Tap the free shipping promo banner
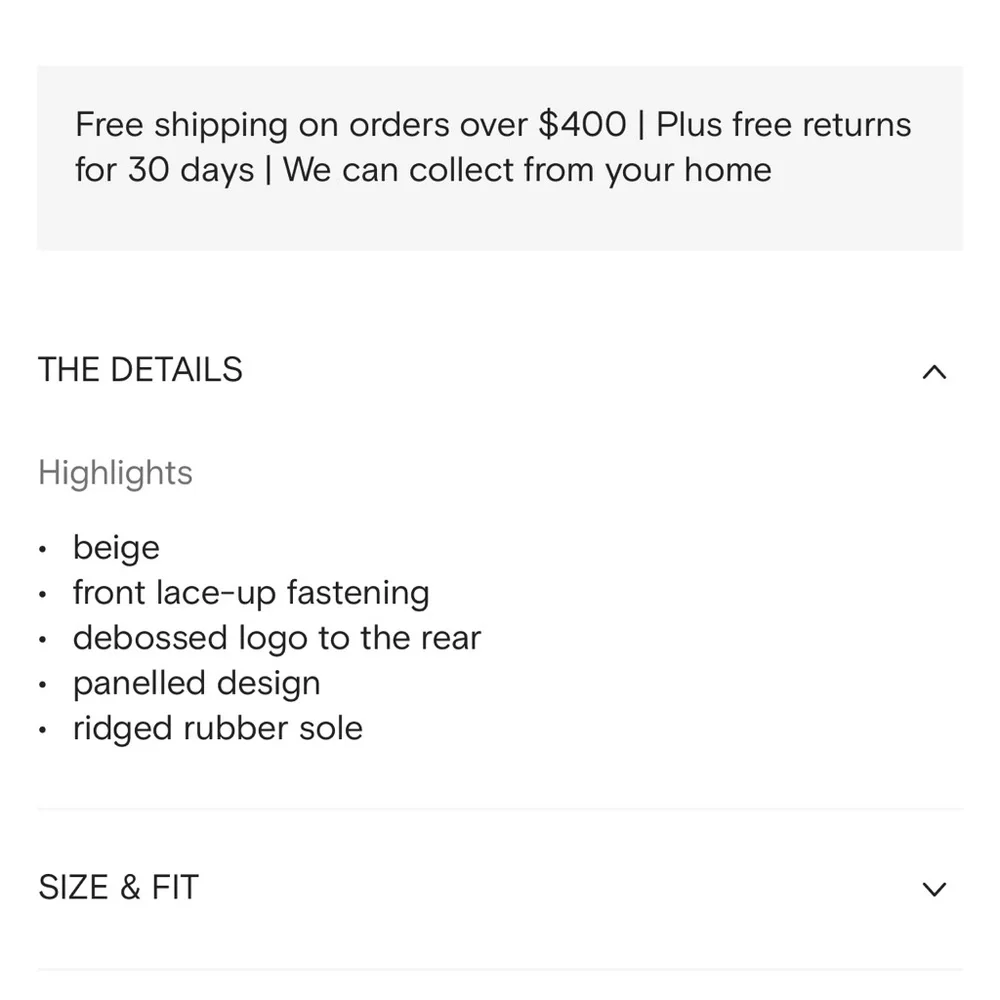Image resolution: width=1000 pixels, height=1000 pixels. point(499,158)
